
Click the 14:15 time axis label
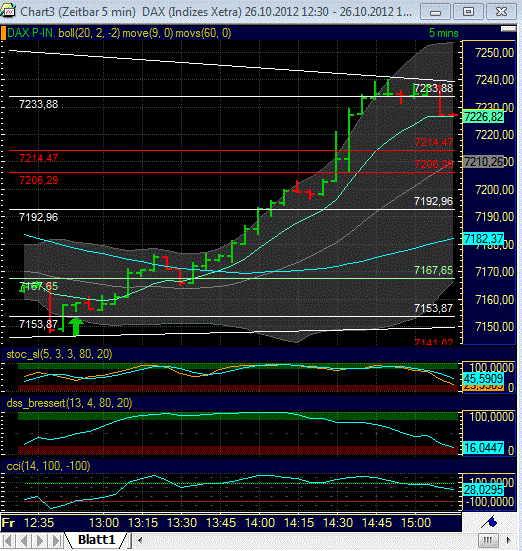(299, 523)
